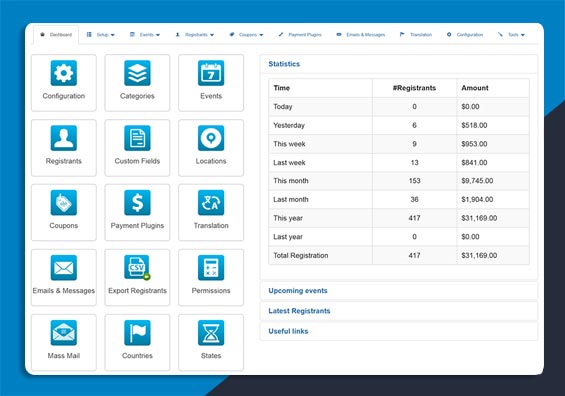
Task: Expand the Upcoming events panel
Action: [x=298, y=291]
